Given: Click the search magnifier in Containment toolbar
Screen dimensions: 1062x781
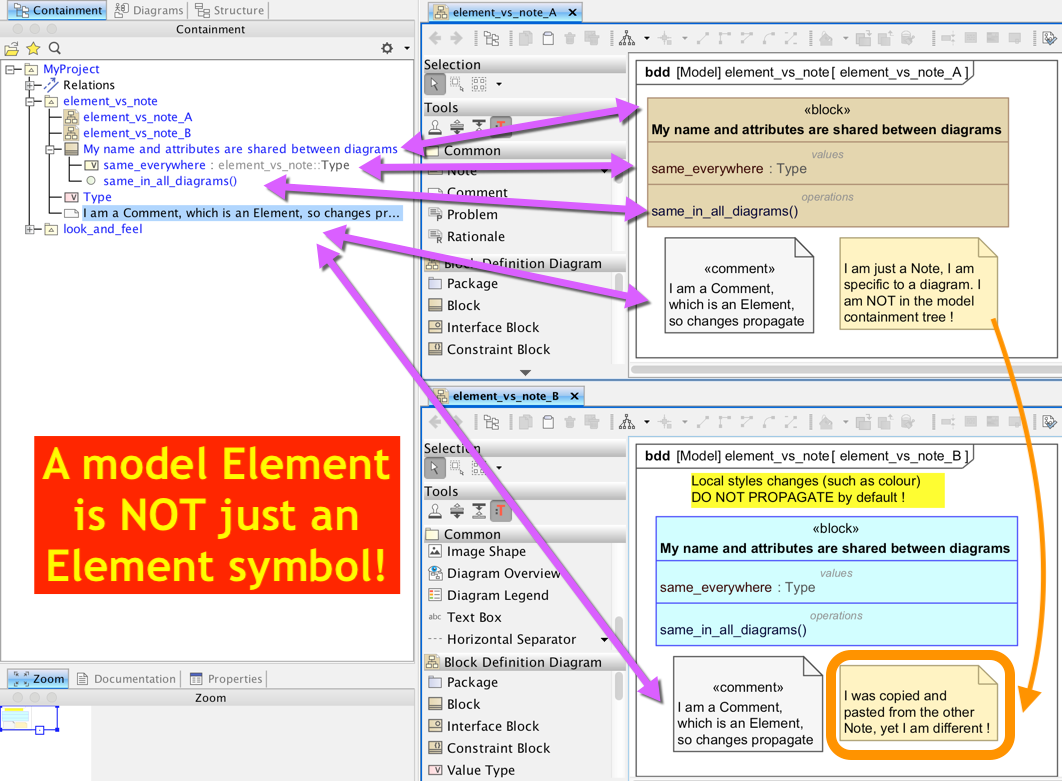Looking at the screenshot, I should pyautogui.click(x=55, y=48).
